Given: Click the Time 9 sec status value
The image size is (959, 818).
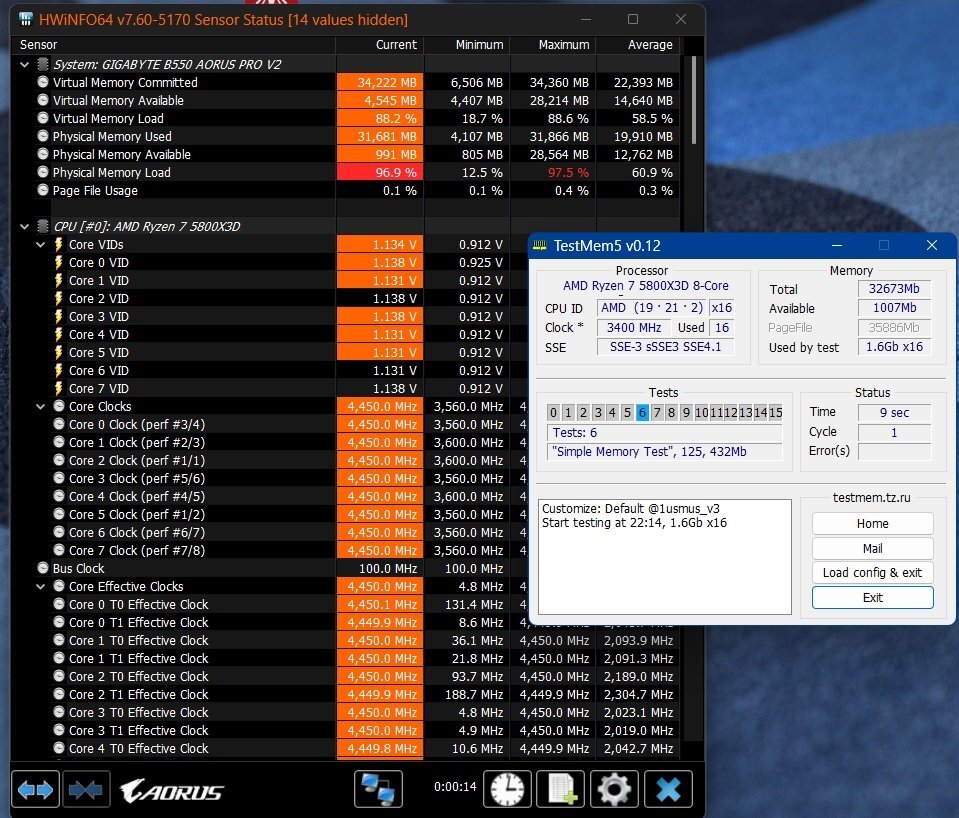Looking at the screenshot, I should [x=894, y=412].
